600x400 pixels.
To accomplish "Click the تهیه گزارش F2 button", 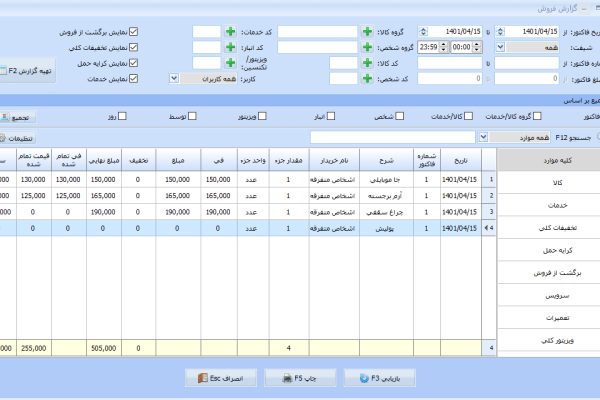I will click(28, 70).
